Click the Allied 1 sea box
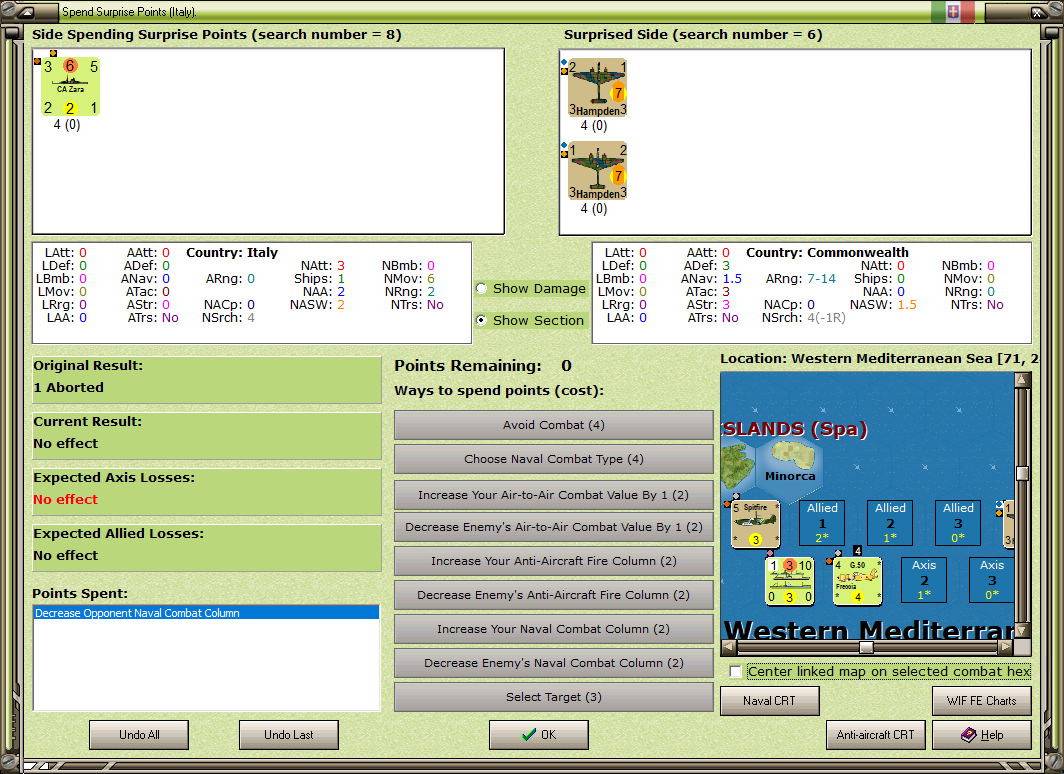This screenshot has height=774, width=1064. (x=822, y=522)
